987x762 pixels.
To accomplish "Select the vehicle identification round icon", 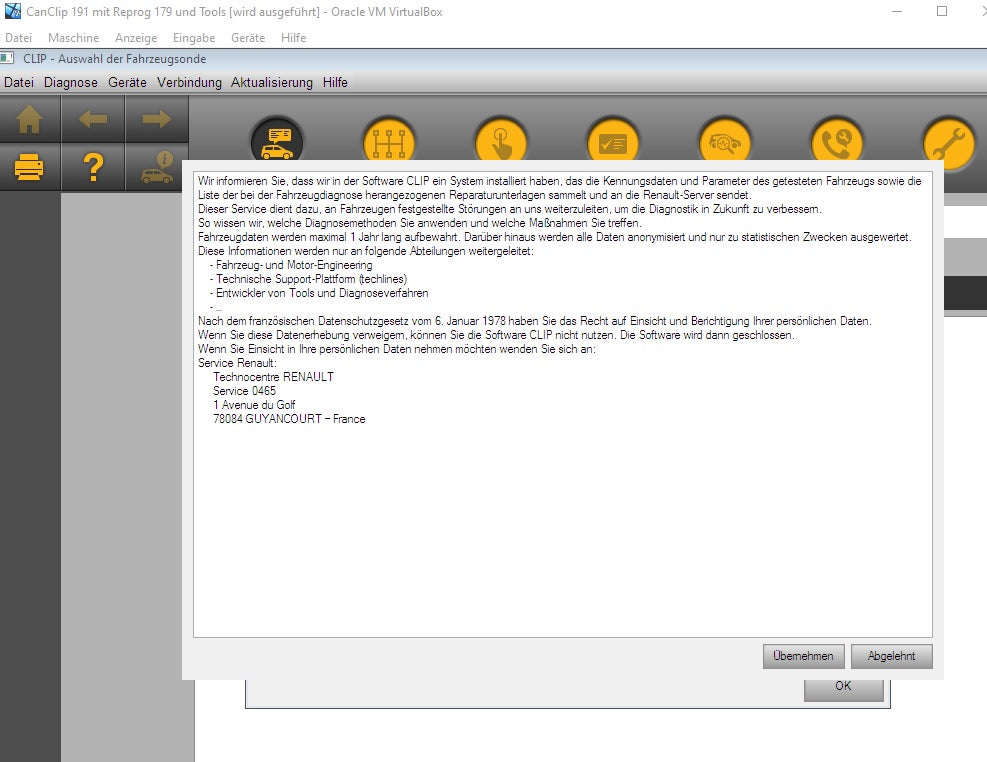I will click(x=277, y=143).
